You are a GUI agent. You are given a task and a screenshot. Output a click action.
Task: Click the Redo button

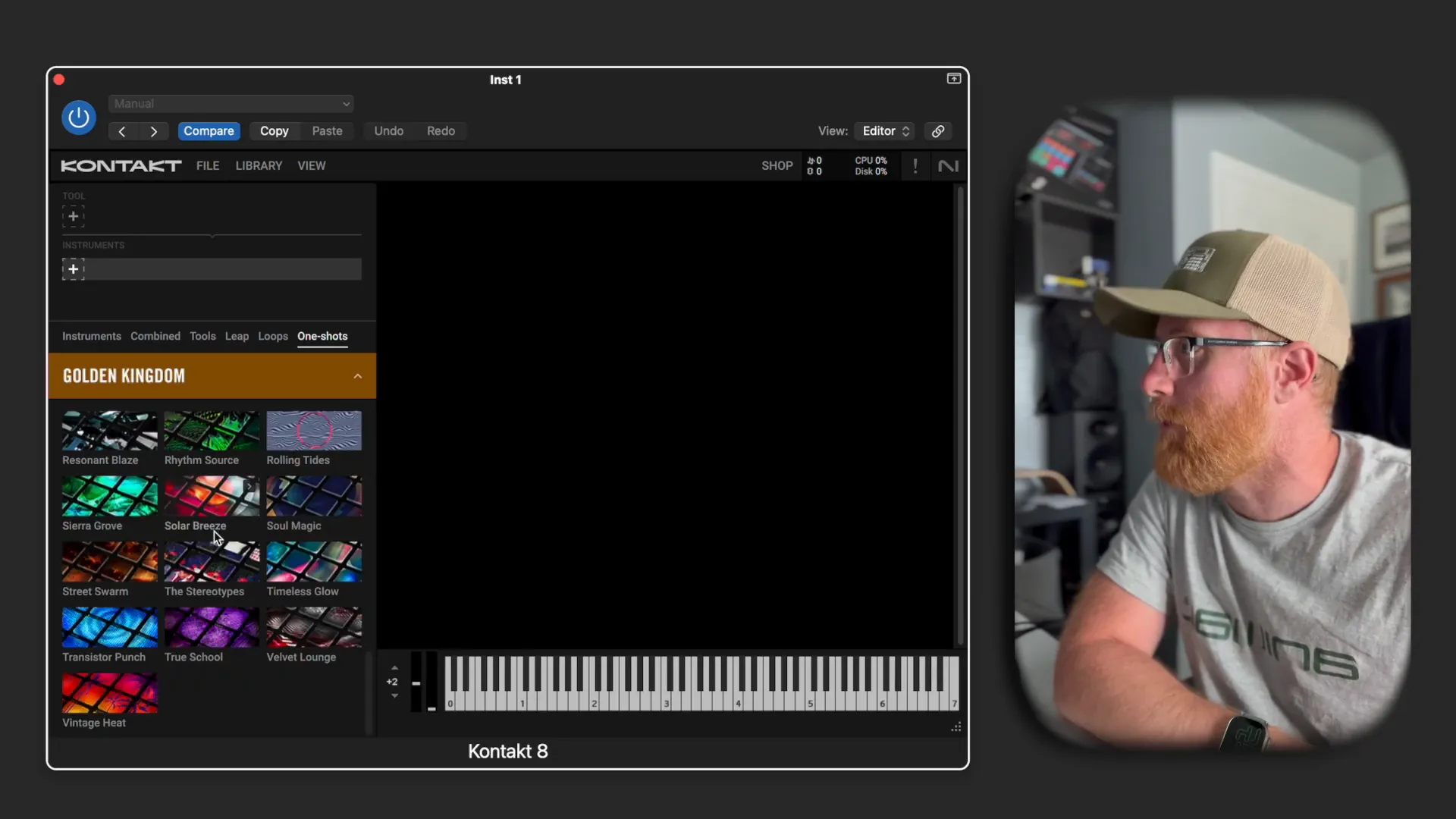point(441,131)
